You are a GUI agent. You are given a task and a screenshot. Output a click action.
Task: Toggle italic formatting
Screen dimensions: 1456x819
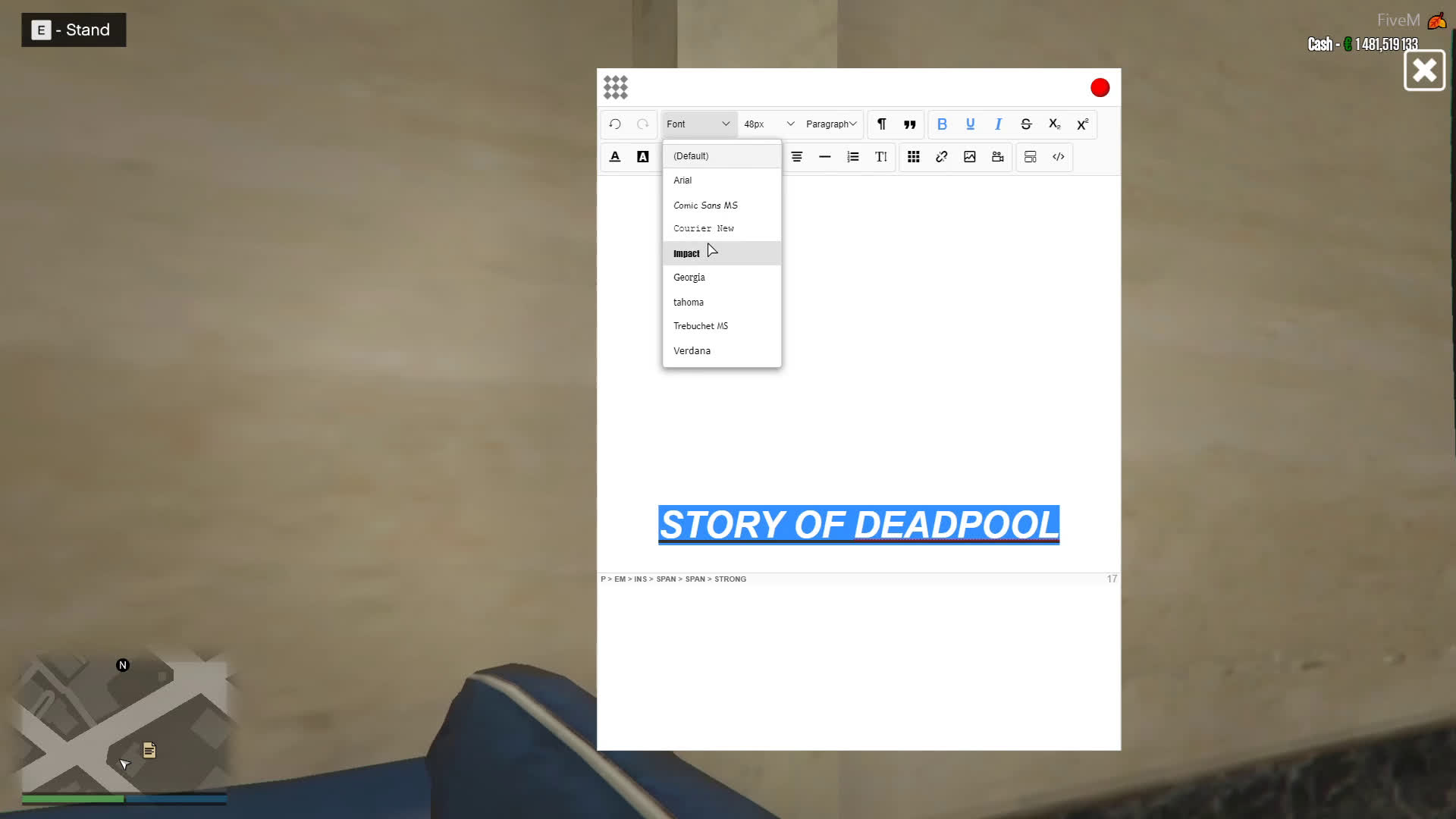coord(998,124)
